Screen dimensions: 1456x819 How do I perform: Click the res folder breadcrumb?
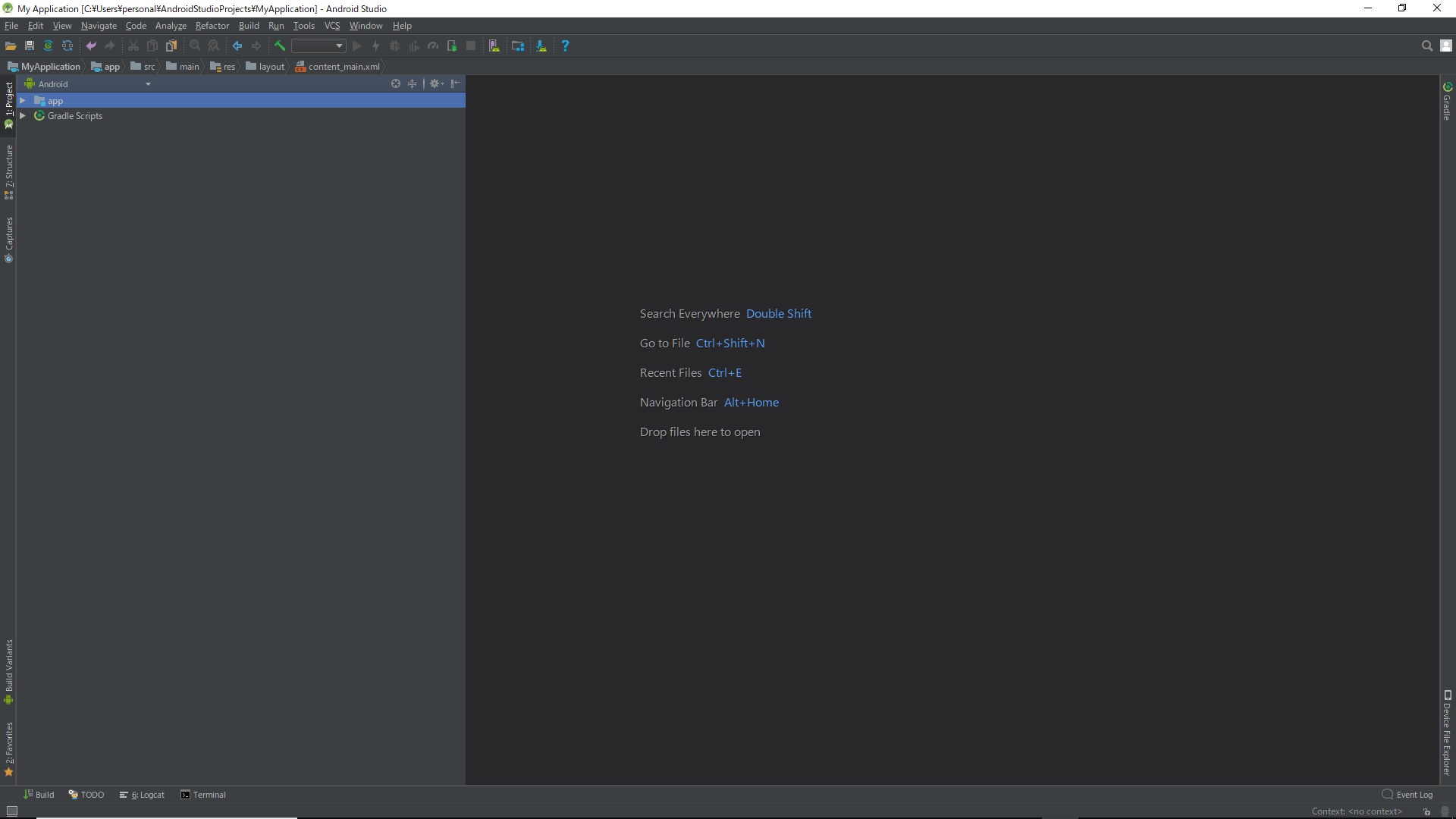pos(223,67)
